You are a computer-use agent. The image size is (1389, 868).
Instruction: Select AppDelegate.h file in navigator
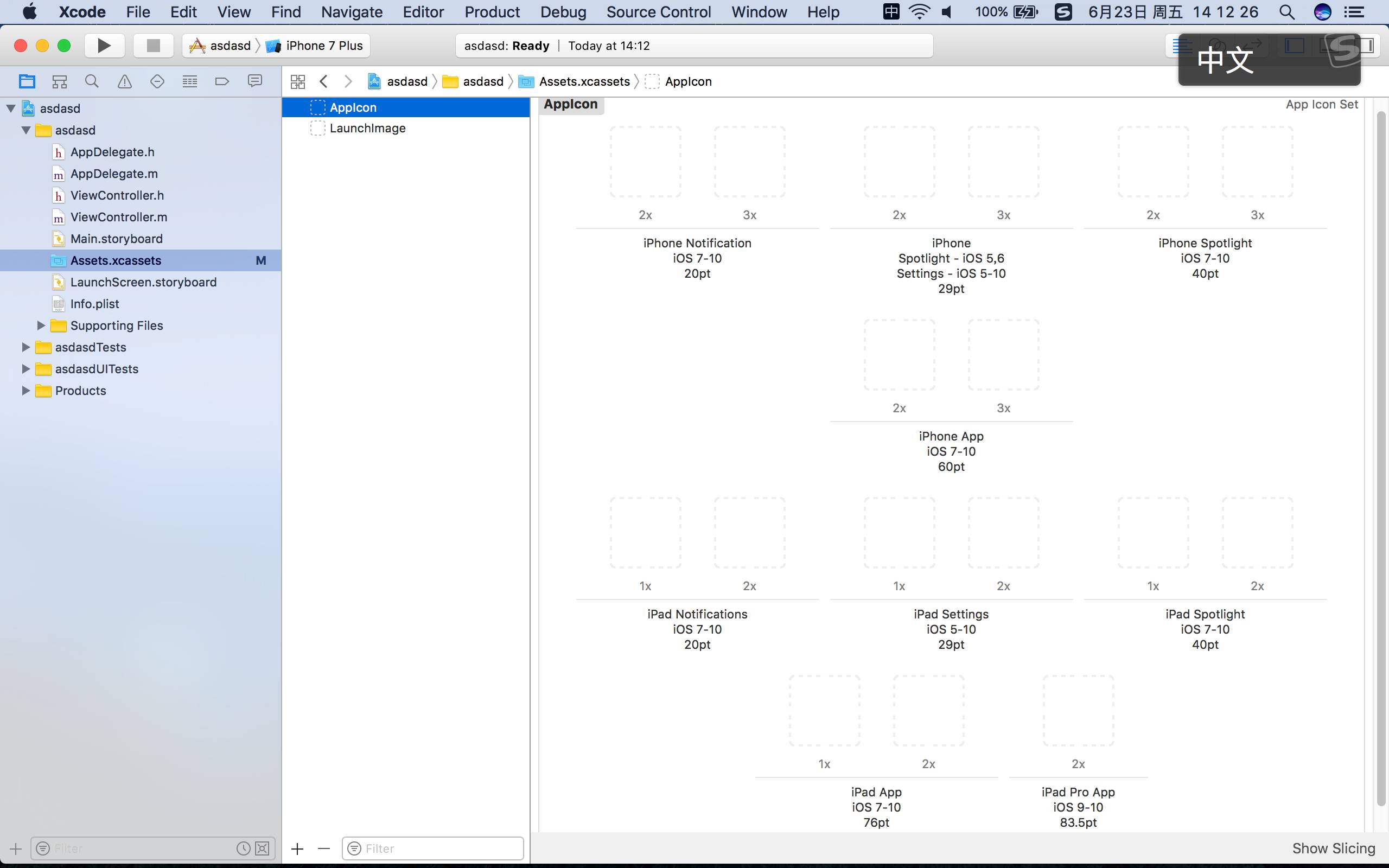pos(111,151)
